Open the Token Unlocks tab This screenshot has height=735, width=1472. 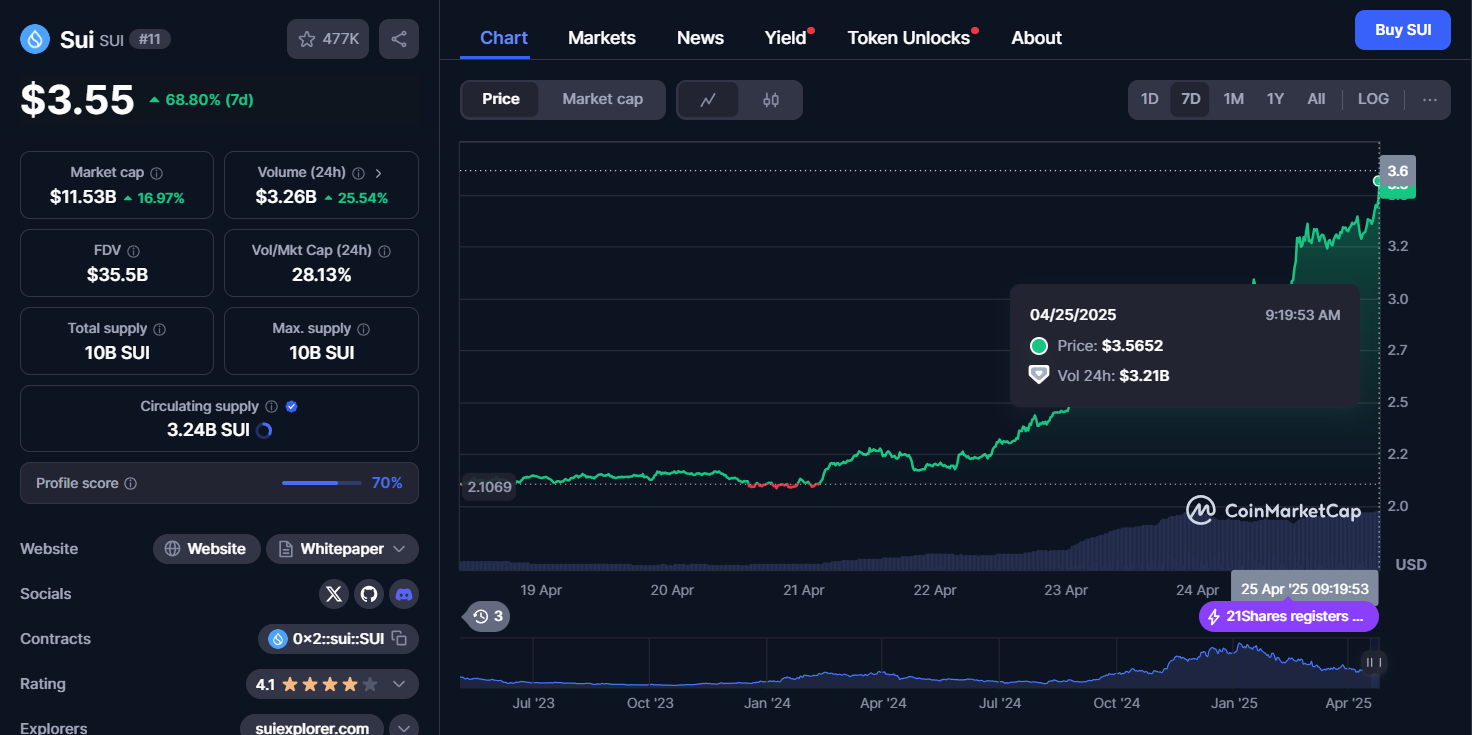[908, 38]
